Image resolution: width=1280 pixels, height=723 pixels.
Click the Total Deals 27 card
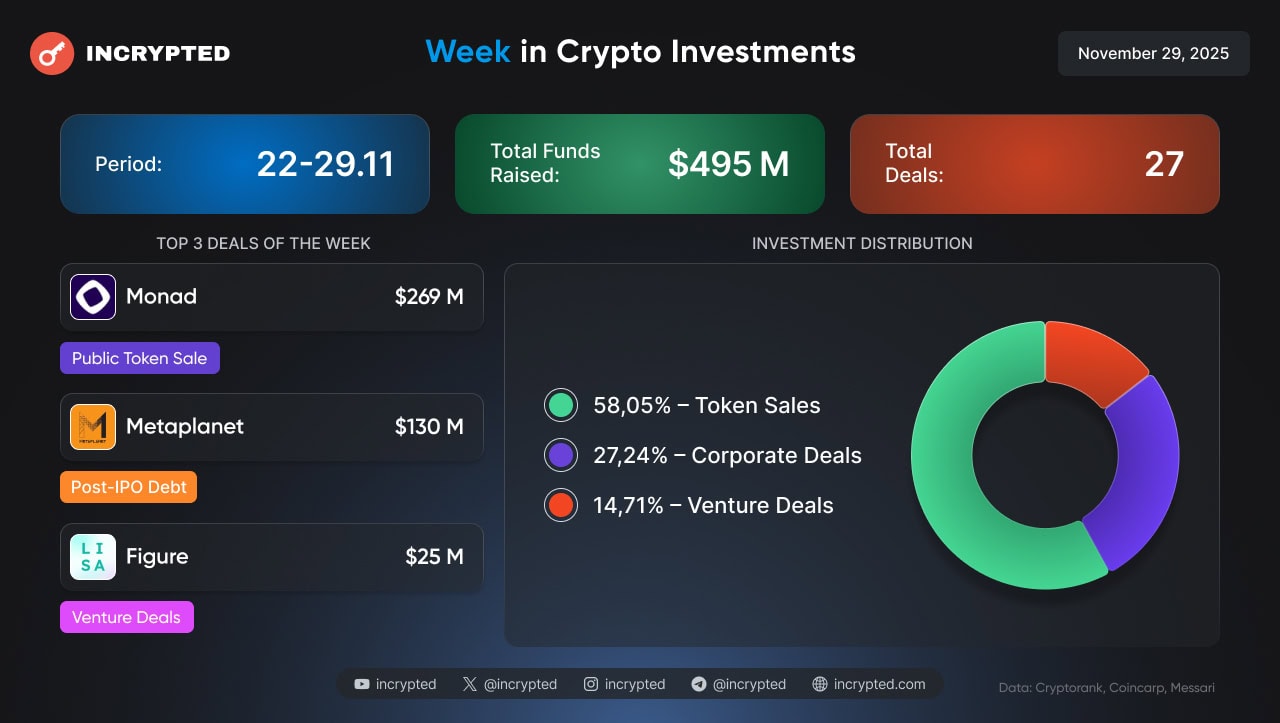coord(1034,164)
